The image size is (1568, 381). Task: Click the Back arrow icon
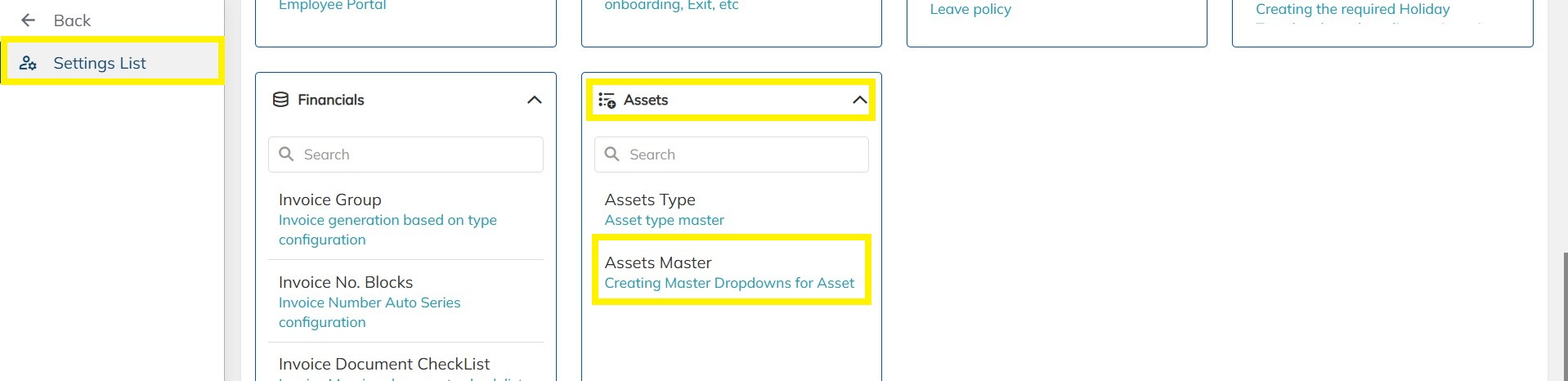tap(29, 20)
